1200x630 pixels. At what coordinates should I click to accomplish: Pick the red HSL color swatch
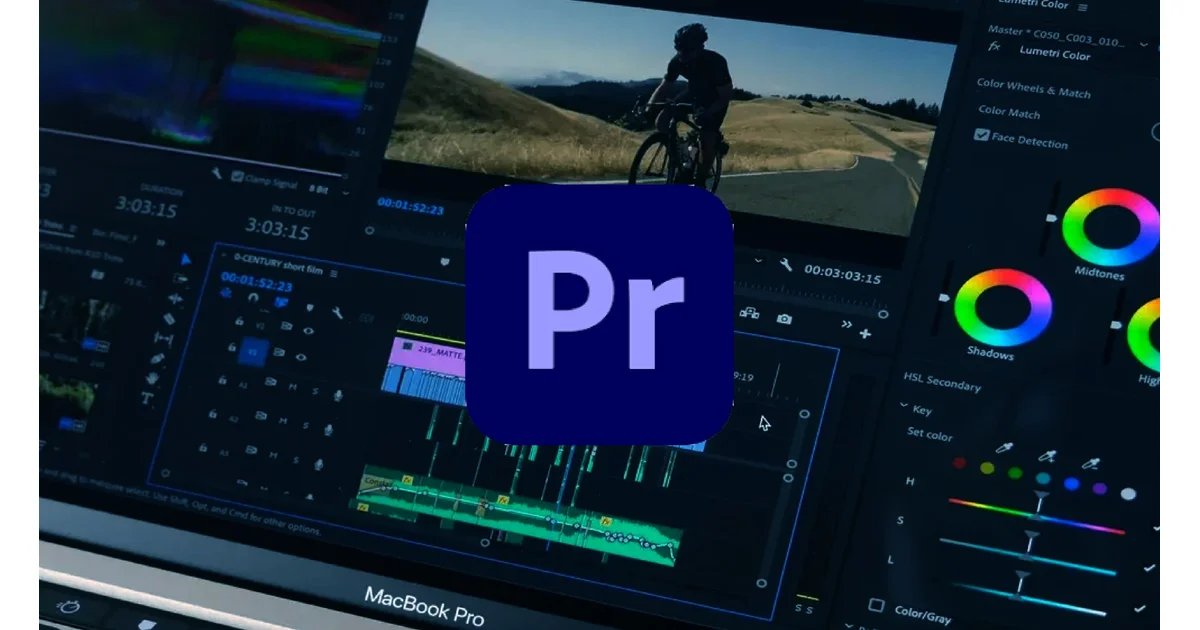[x=959, y=462]
